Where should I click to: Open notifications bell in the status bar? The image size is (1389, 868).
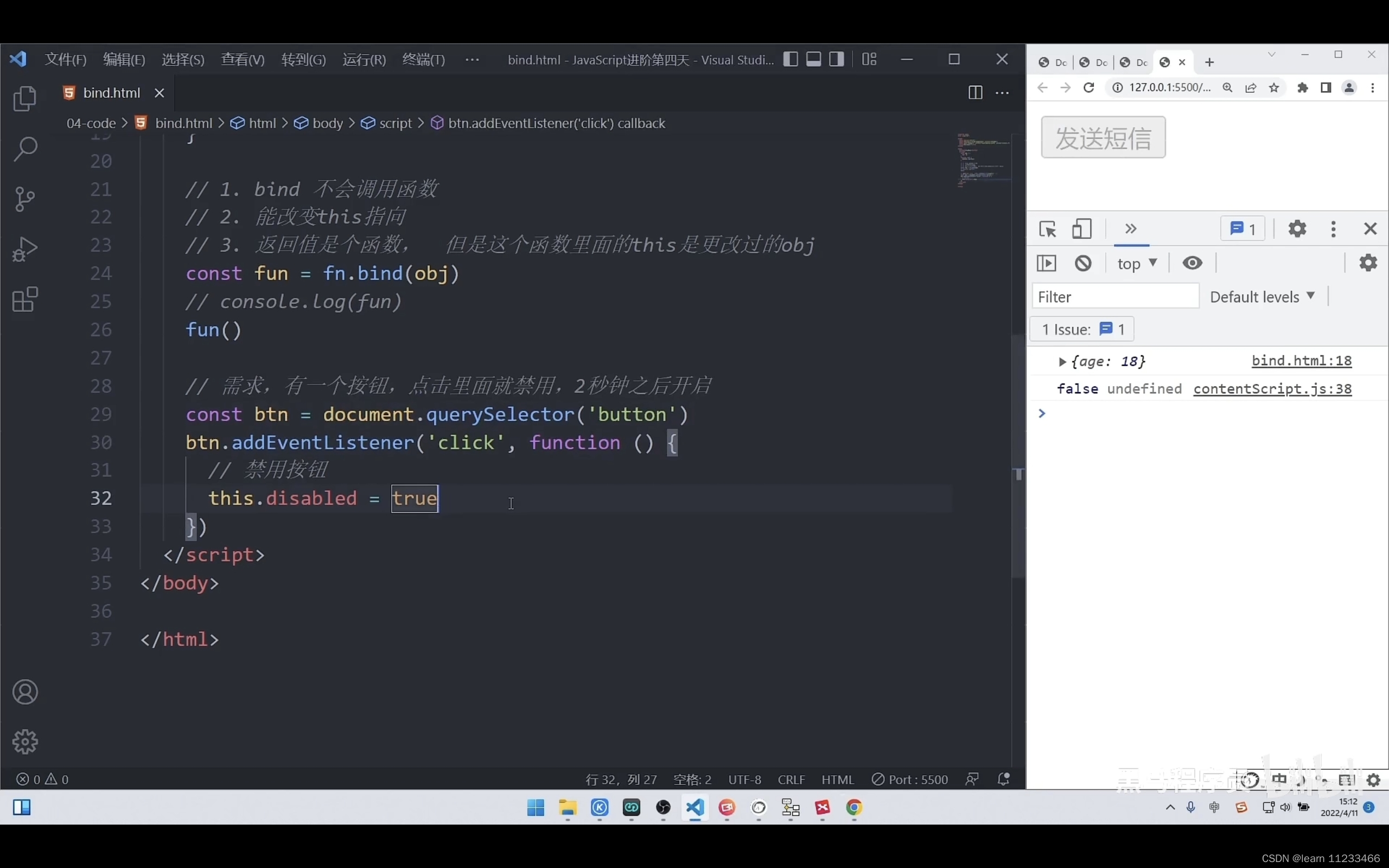[x=1003, y=779]
